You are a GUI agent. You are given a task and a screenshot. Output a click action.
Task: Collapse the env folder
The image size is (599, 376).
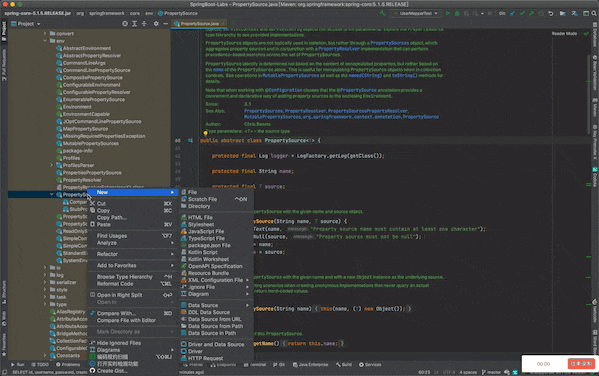pos(45,41)
